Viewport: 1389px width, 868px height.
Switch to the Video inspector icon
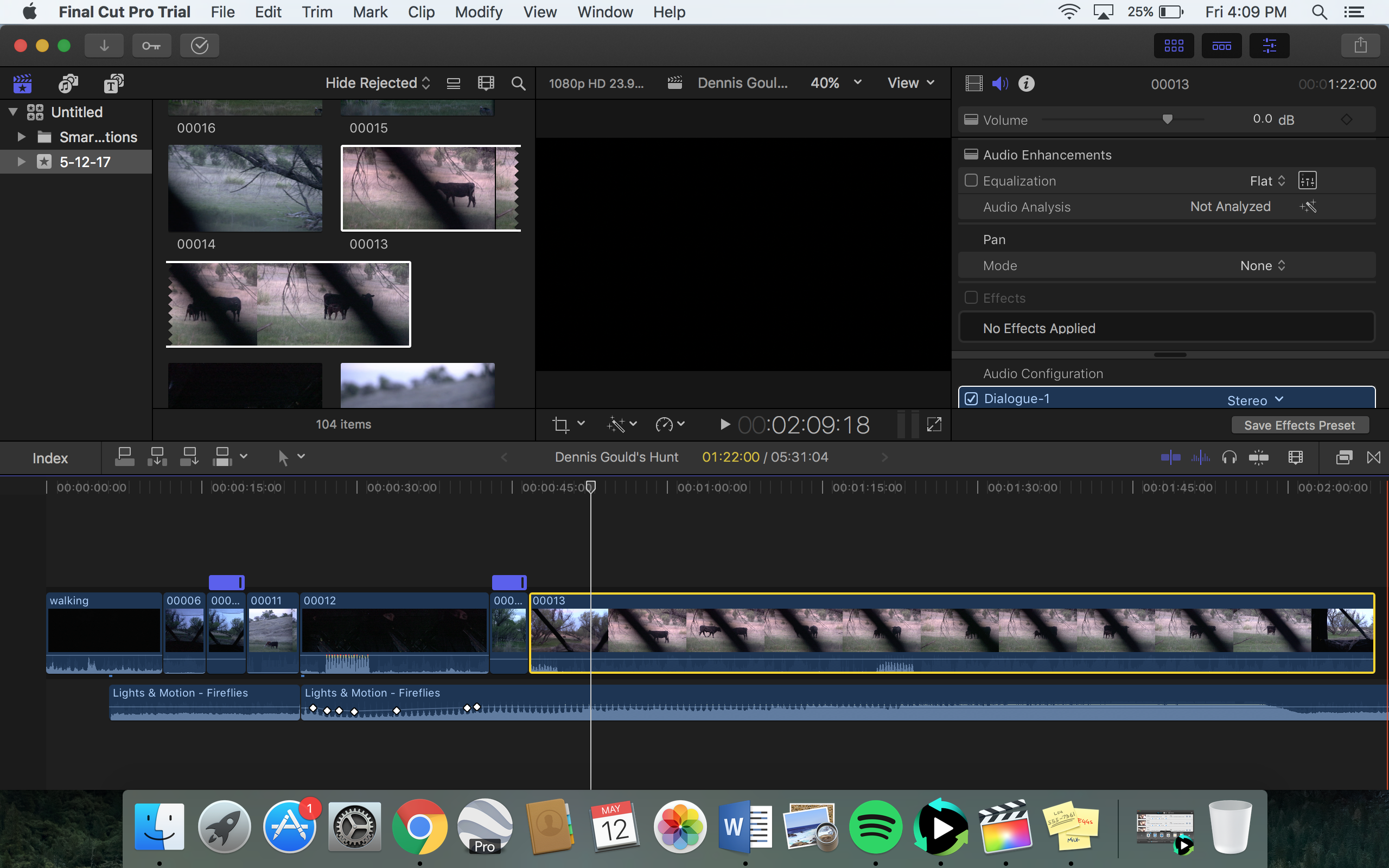tap(974, 84)
